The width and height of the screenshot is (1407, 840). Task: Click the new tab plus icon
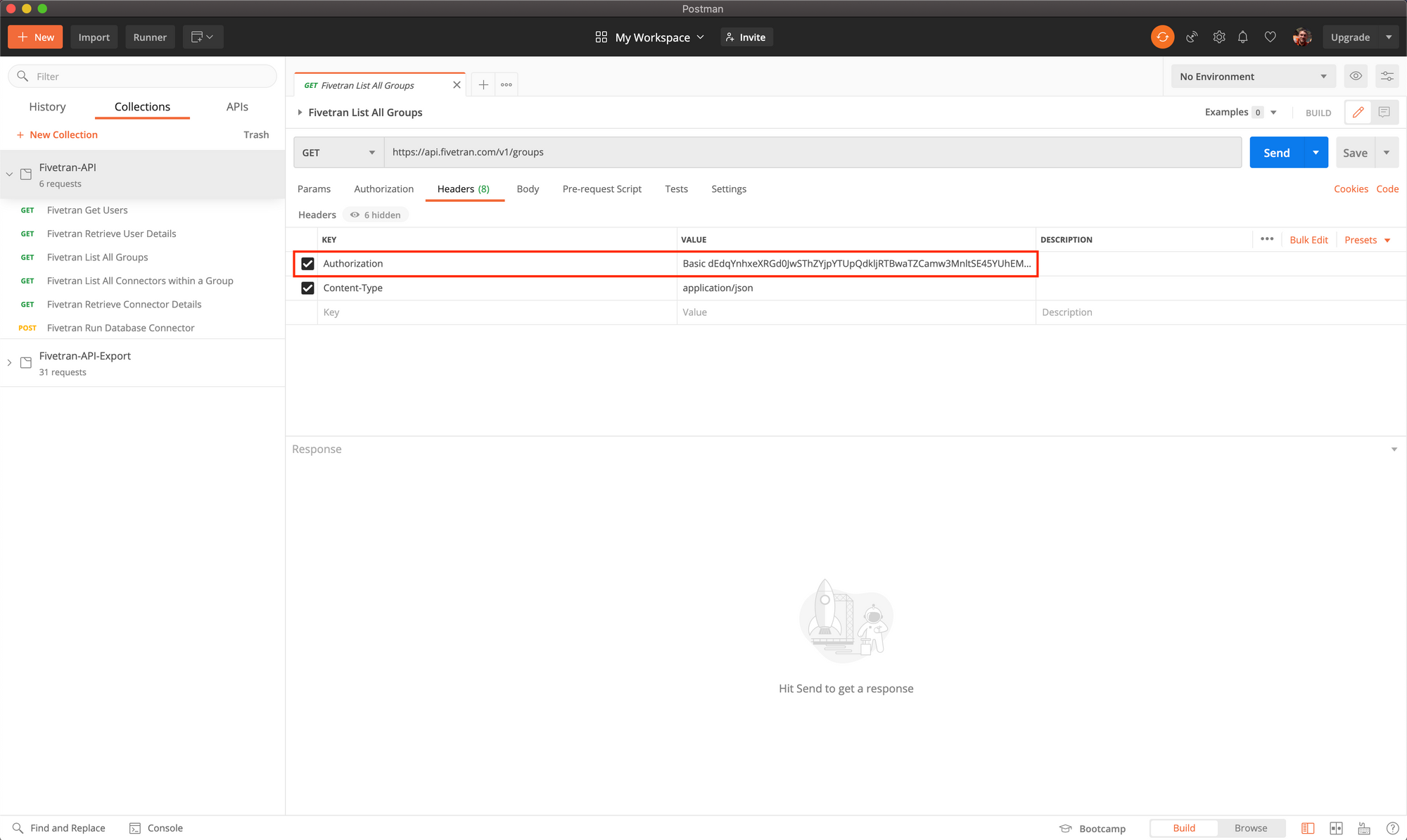pos(483,85)
